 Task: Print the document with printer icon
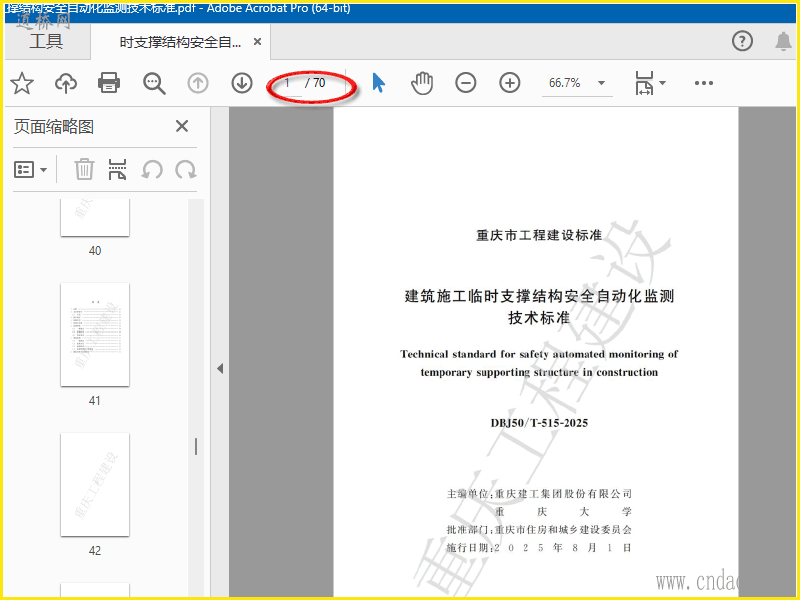(109, 83)
